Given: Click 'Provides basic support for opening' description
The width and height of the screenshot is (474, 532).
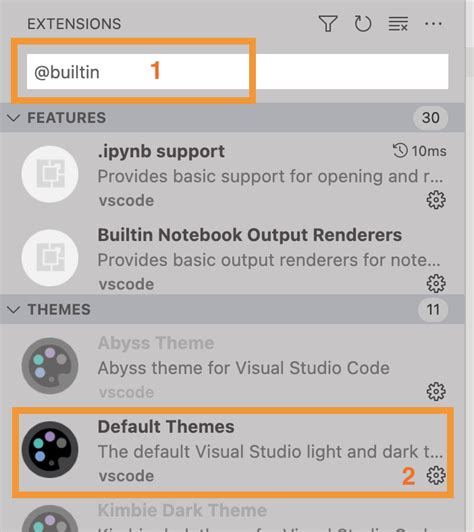Looking at the screenshot, I should [270, 176].
